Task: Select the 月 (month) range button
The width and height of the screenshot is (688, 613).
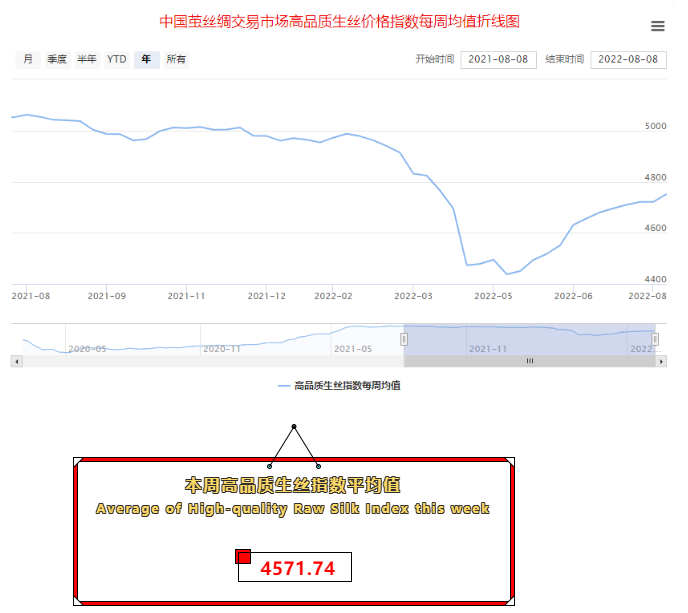Action: pyautogui.click(x=28, y=60)
